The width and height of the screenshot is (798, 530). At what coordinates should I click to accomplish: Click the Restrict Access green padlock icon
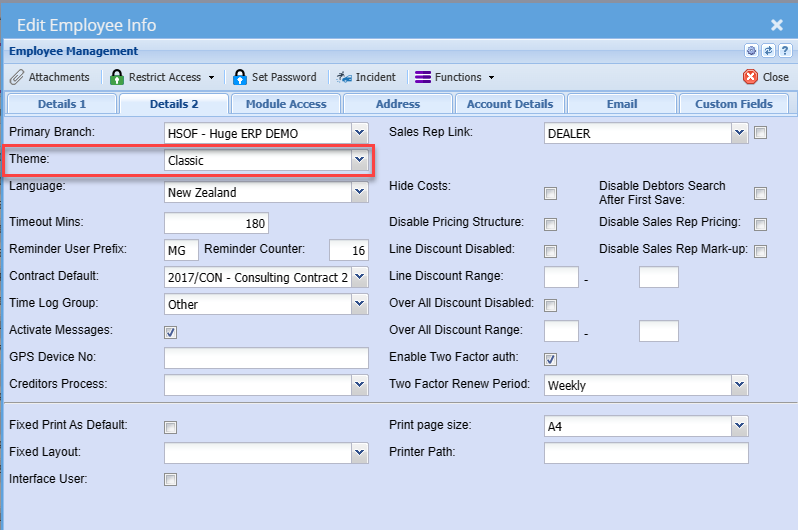coord(117,77)
